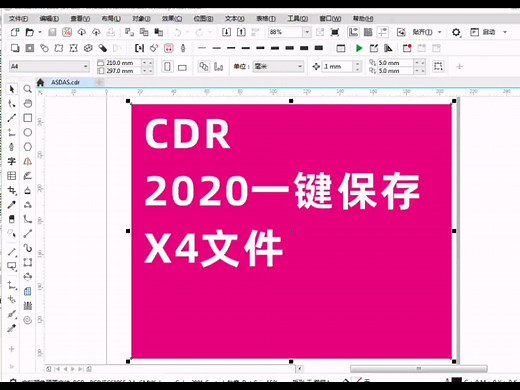Expand the 贴齐 snap-to dropdown
Image resolution: width=520 pixels, height=390 pixels.
[440, 32]
